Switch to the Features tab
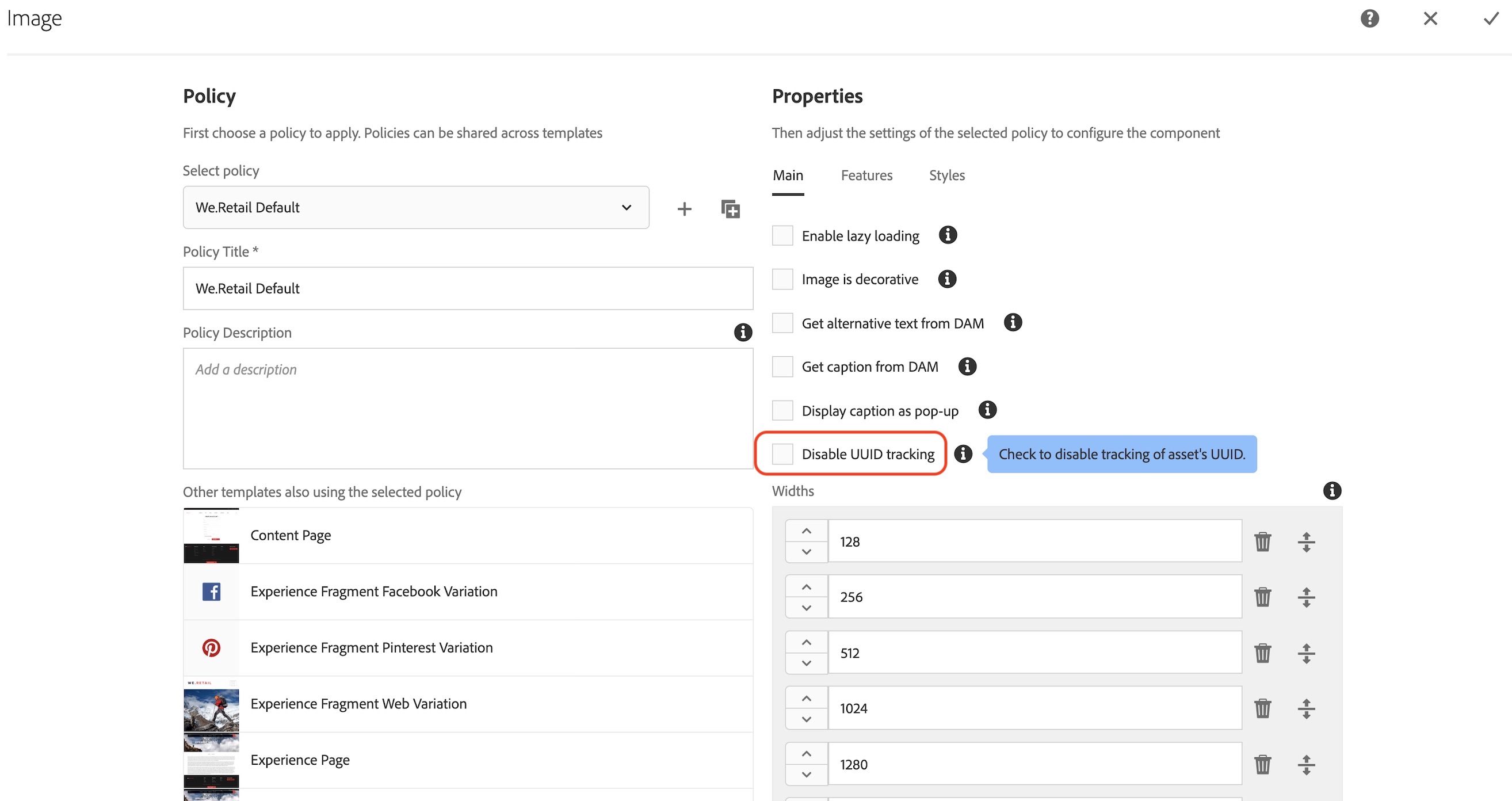Image resolution: width=1512 pixels, height=801 pixels. 866,175
